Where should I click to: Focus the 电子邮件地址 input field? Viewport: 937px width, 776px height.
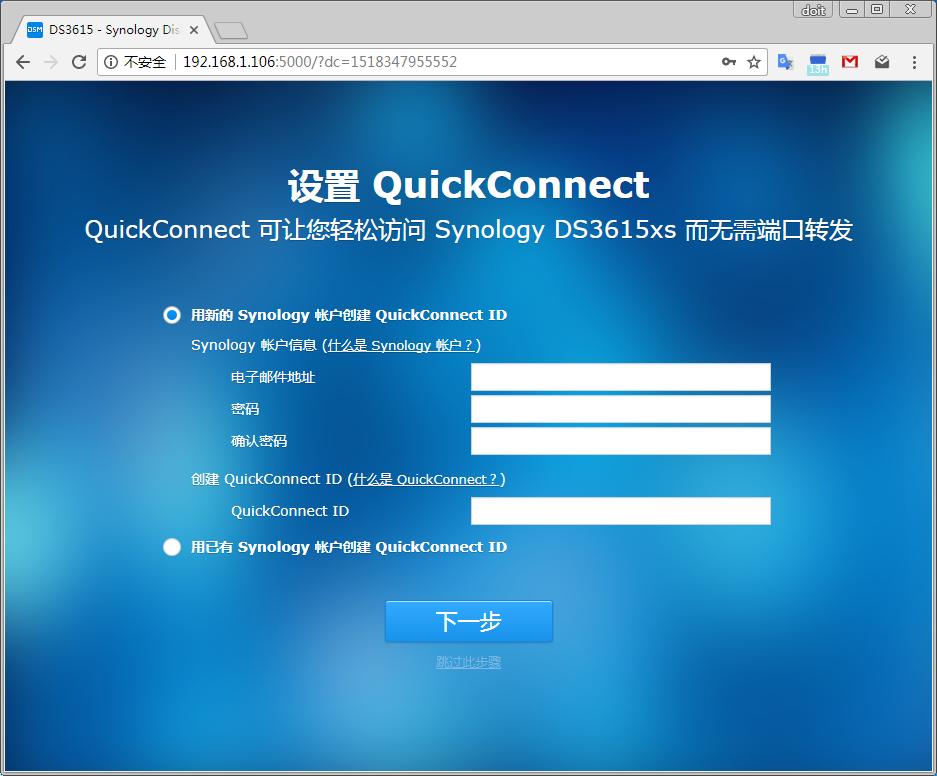(620, 377)
